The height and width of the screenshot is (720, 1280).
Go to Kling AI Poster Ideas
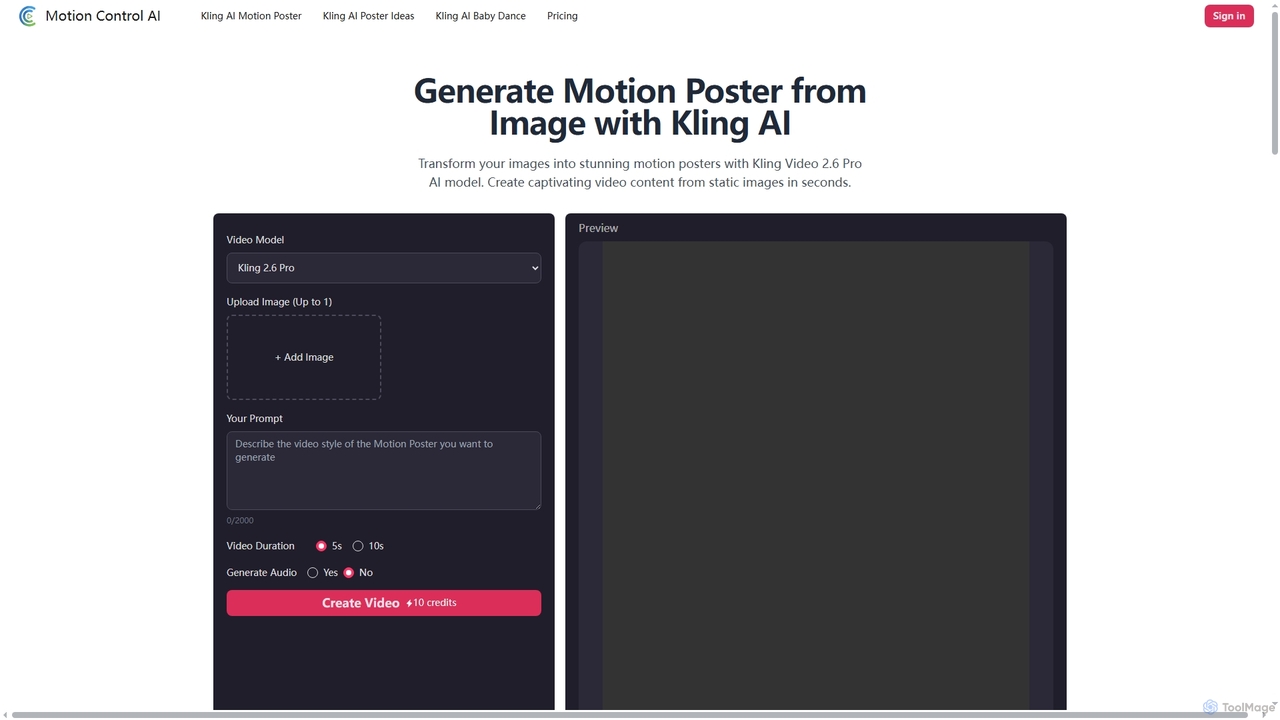(x=368, y=16)
